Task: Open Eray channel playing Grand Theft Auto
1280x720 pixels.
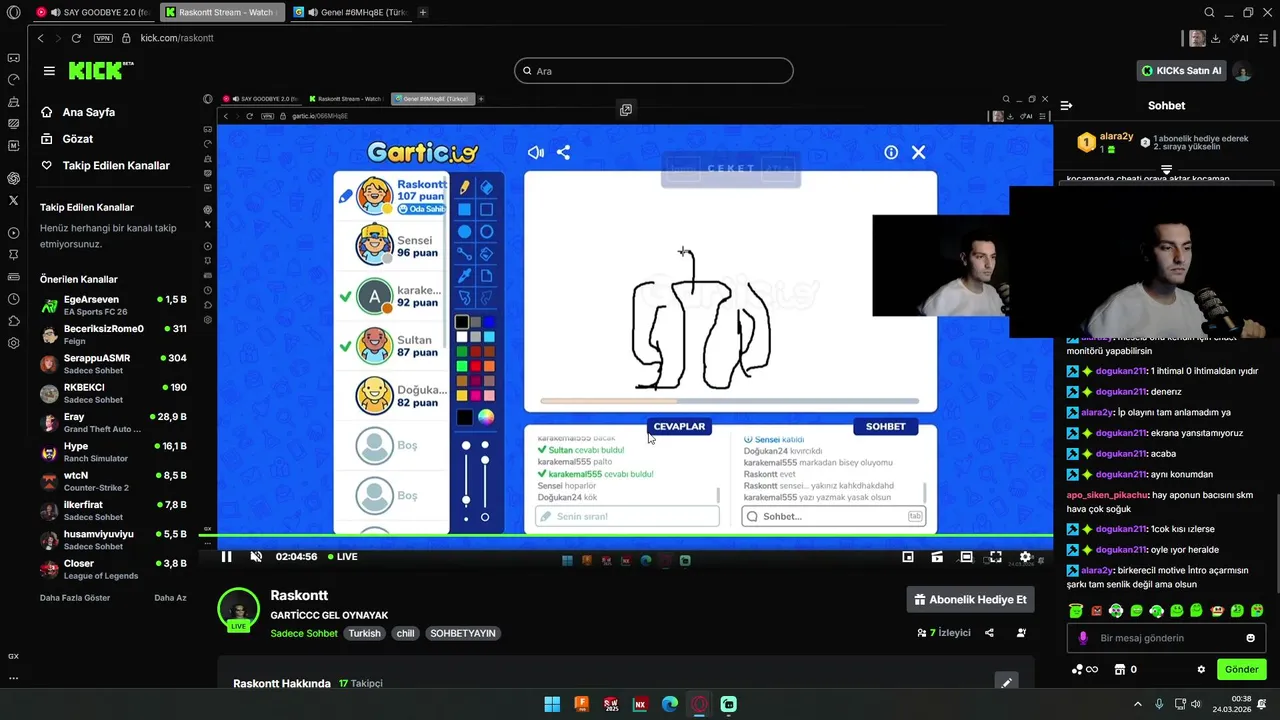Action: [x=113, y=422]
